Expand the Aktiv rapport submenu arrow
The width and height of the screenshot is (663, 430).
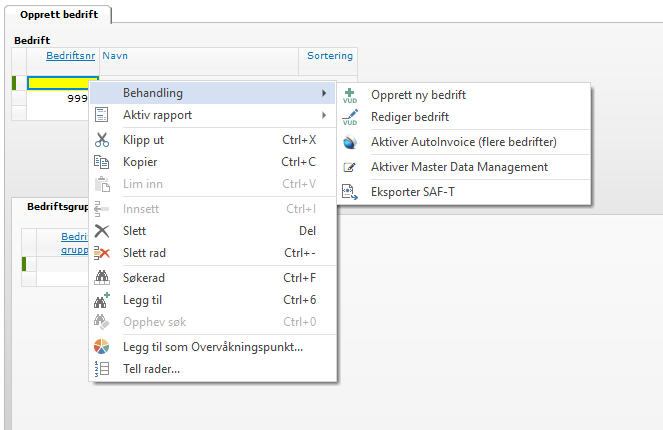[x=324, y=115]
